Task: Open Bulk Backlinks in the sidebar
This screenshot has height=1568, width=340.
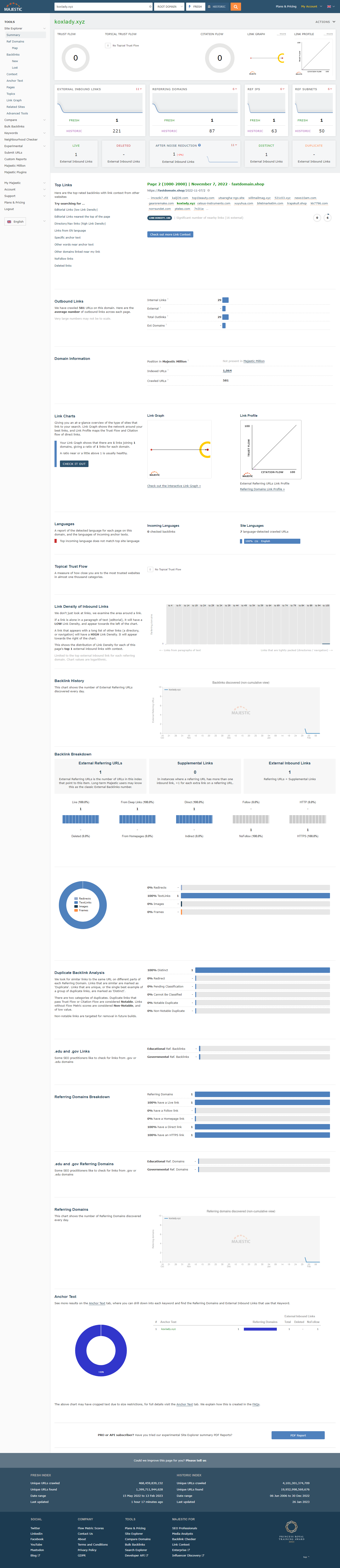Action: click(14, 127)
